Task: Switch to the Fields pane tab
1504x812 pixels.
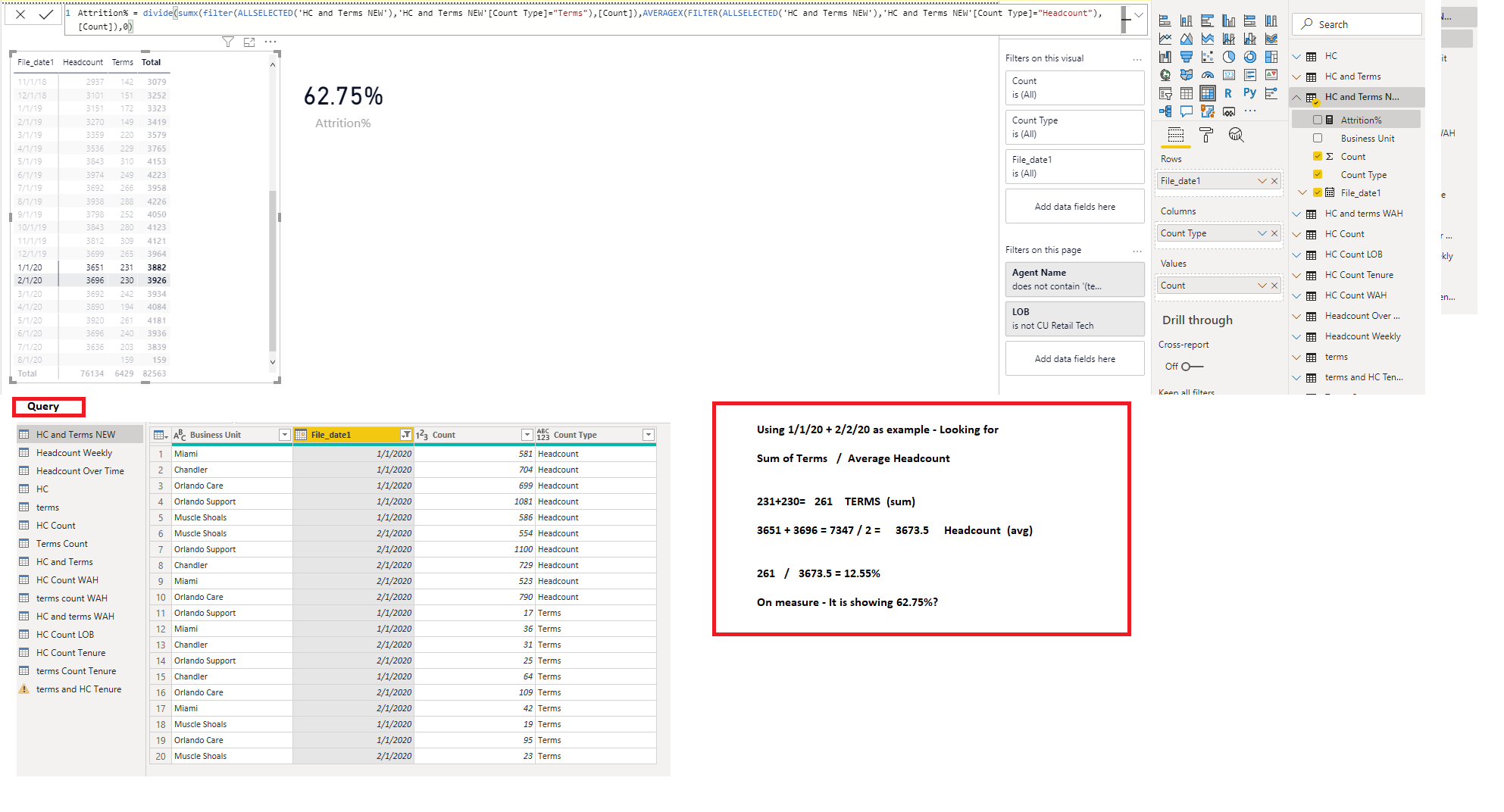Action: (x=1176, y=135)
